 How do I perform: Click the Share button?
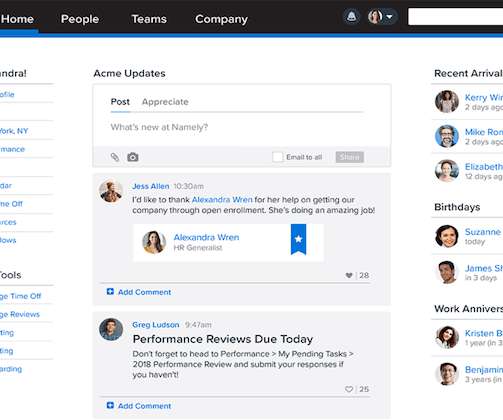pos(350,157)
